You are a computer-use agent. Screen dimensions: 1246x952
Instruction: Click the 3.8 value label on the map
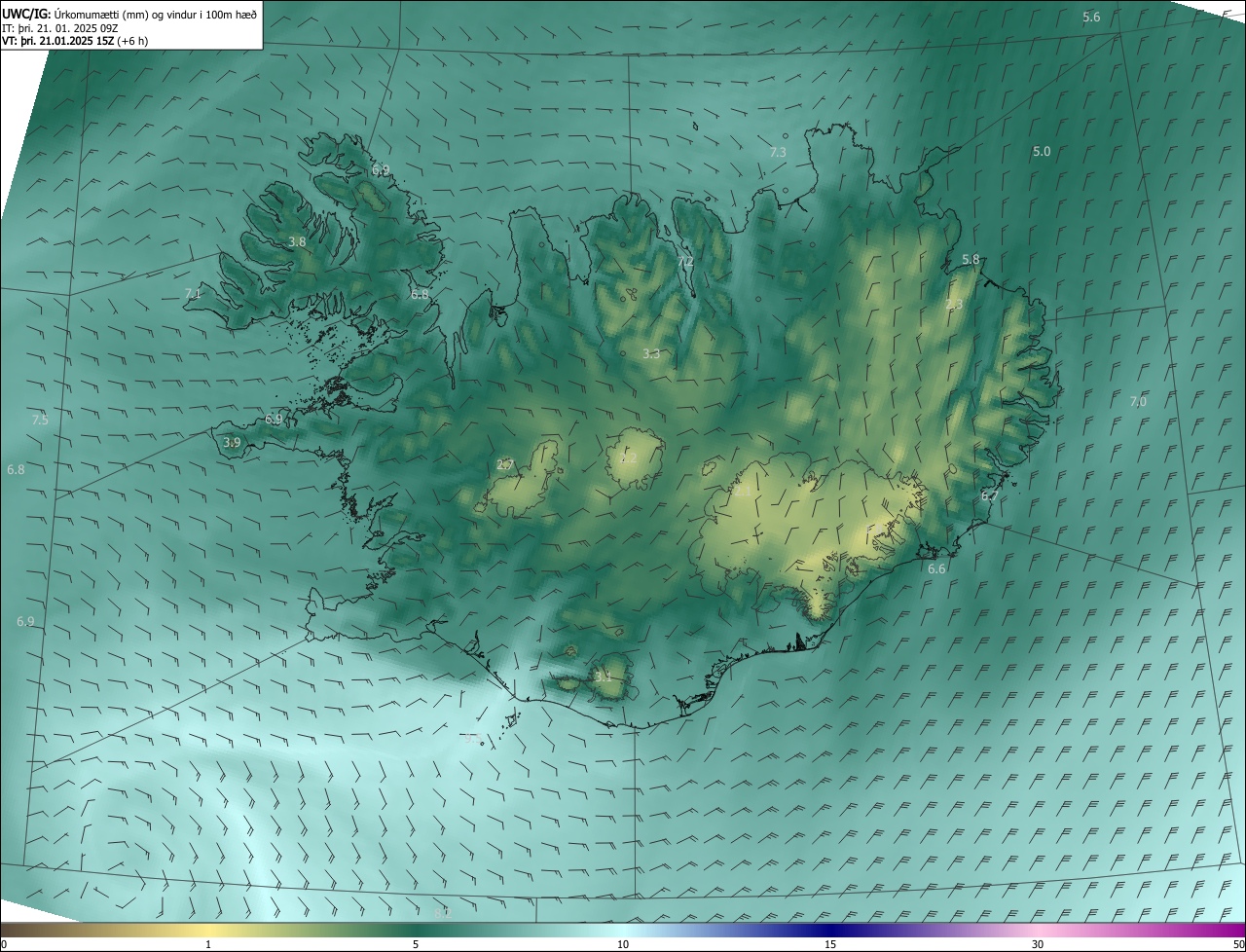point(297,241)
